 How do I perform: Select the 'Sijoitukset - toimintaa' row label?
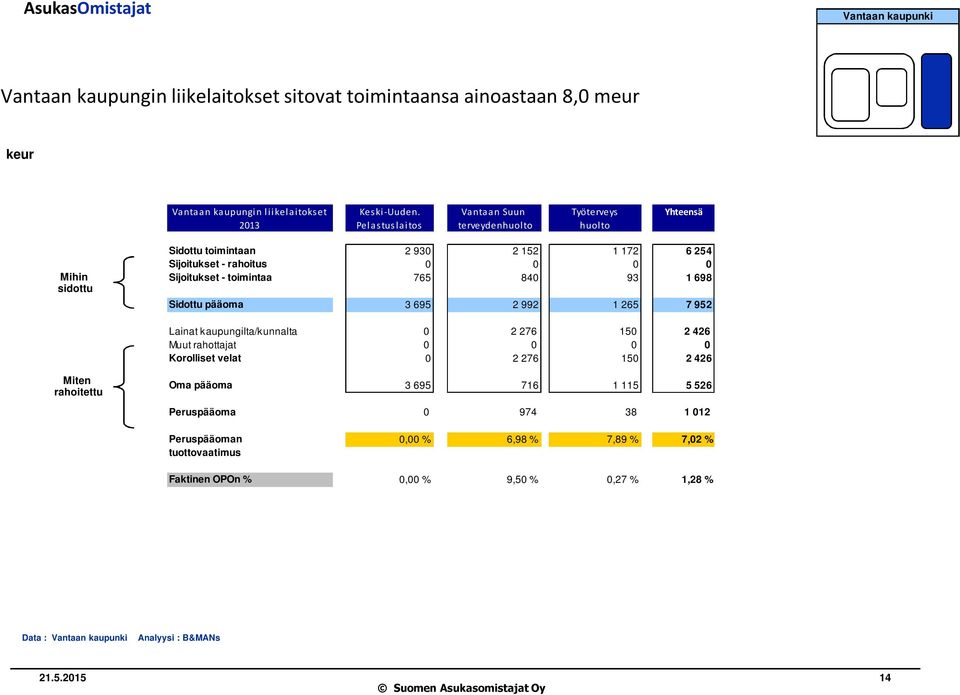point(220,277)
